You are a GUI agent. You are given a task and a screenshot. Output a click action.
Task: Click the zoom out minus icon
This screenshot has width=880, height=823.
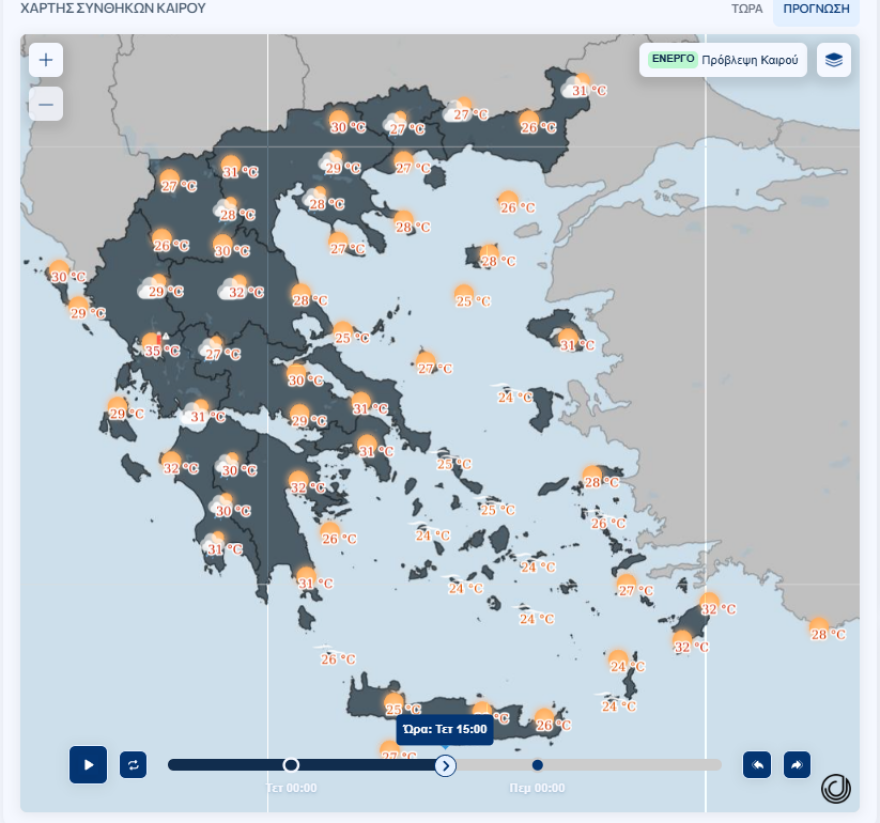coord(45,103)
